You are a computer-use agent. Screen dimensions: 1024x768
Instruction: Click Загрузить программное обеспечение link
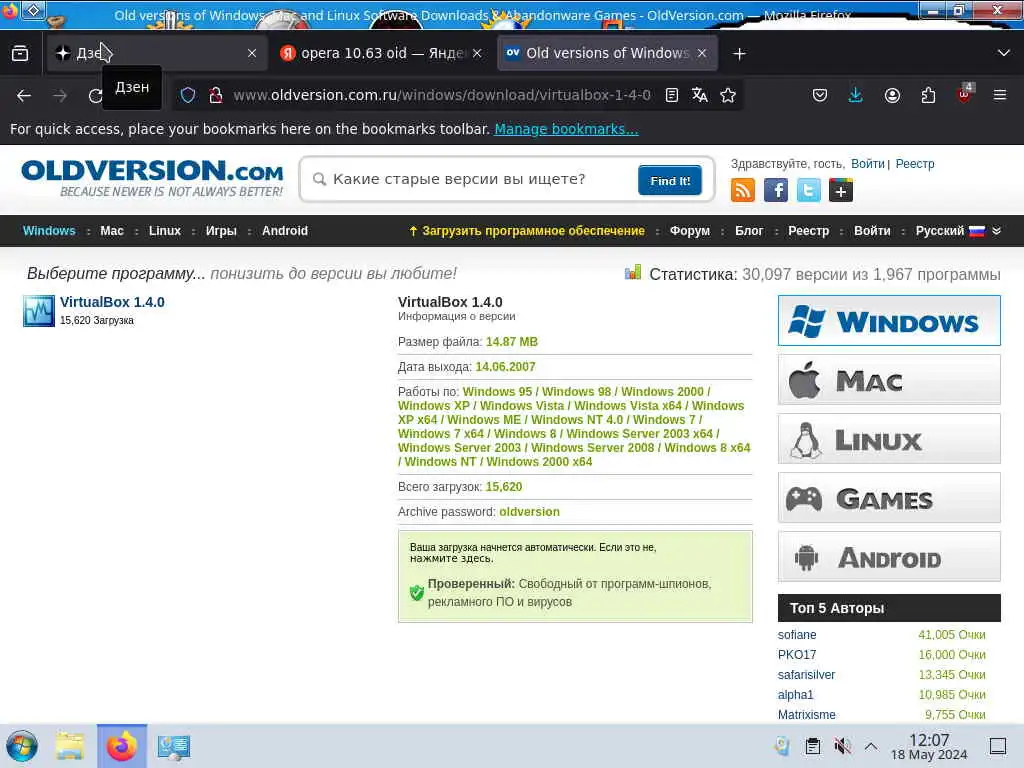click(x=527, y=231)
